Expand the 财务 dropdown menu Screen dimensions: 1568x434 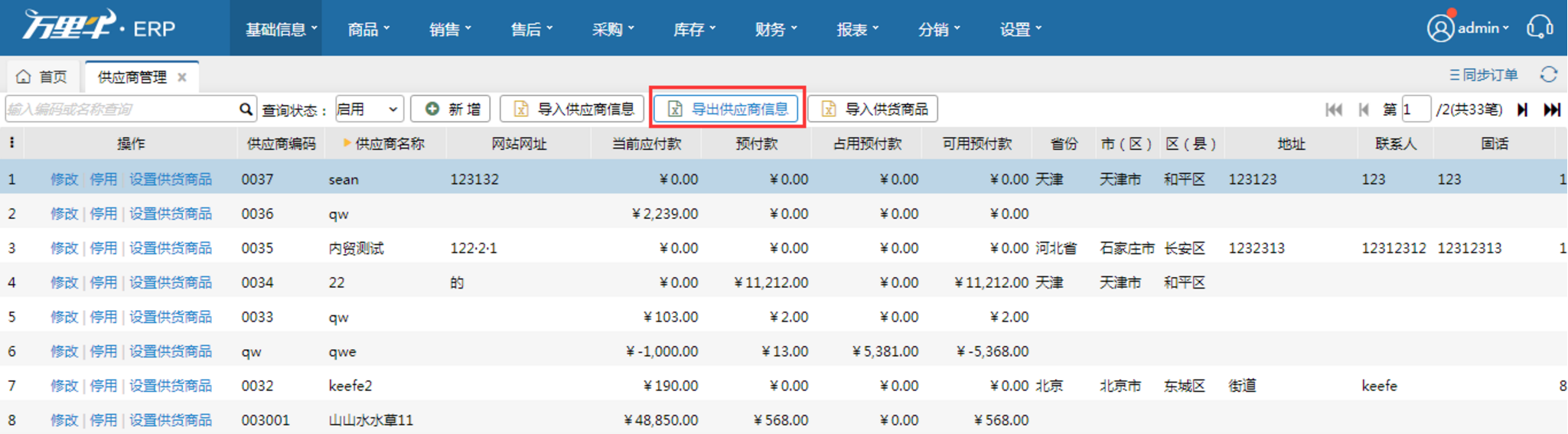tap(776, 29)
